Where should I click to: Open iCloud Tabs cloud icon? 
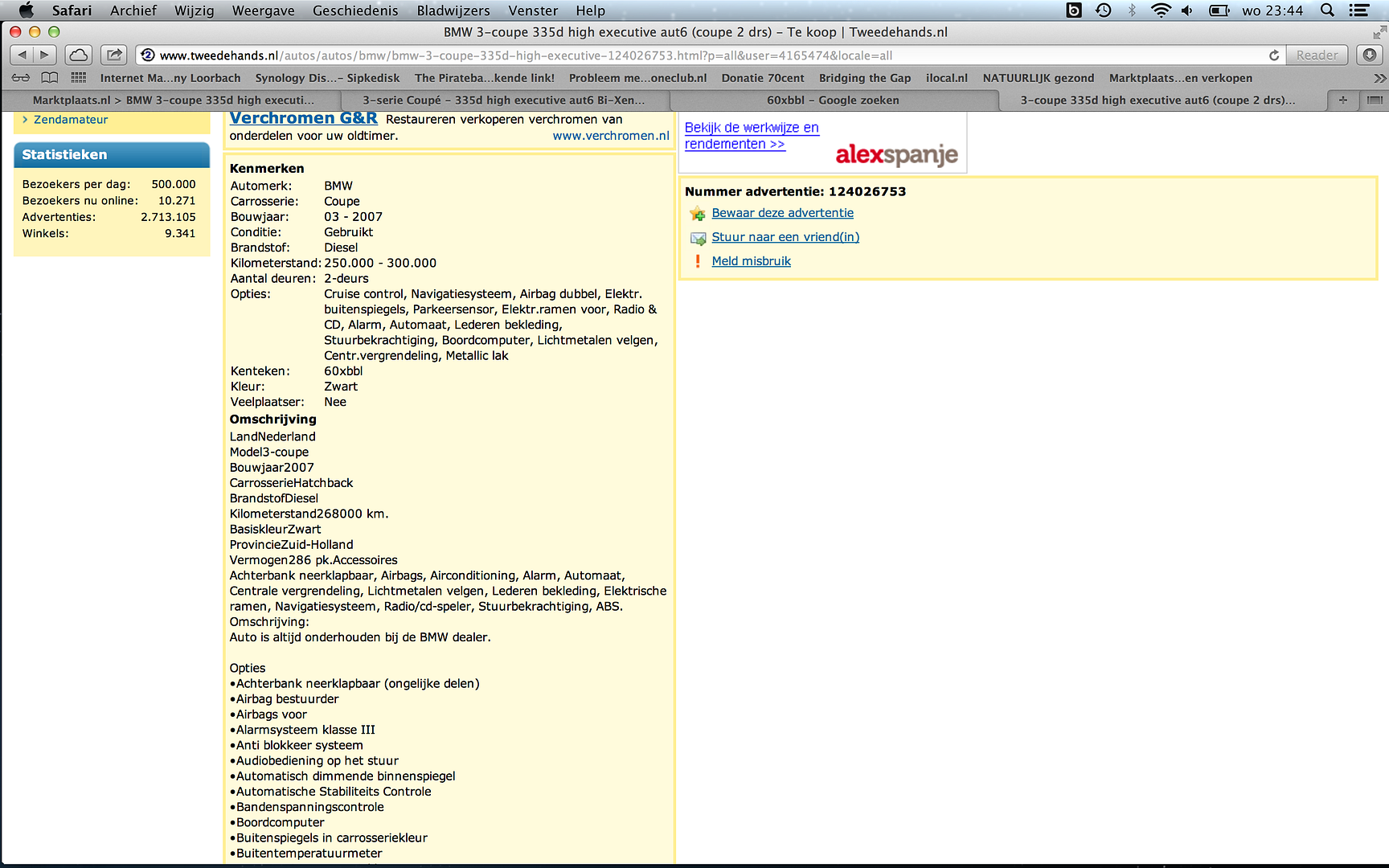click(x=79, y=55)
